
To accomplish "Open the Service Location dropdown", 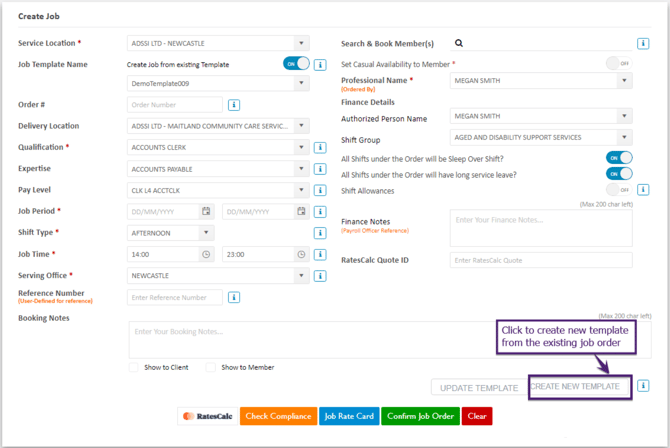I will [218, 43].
